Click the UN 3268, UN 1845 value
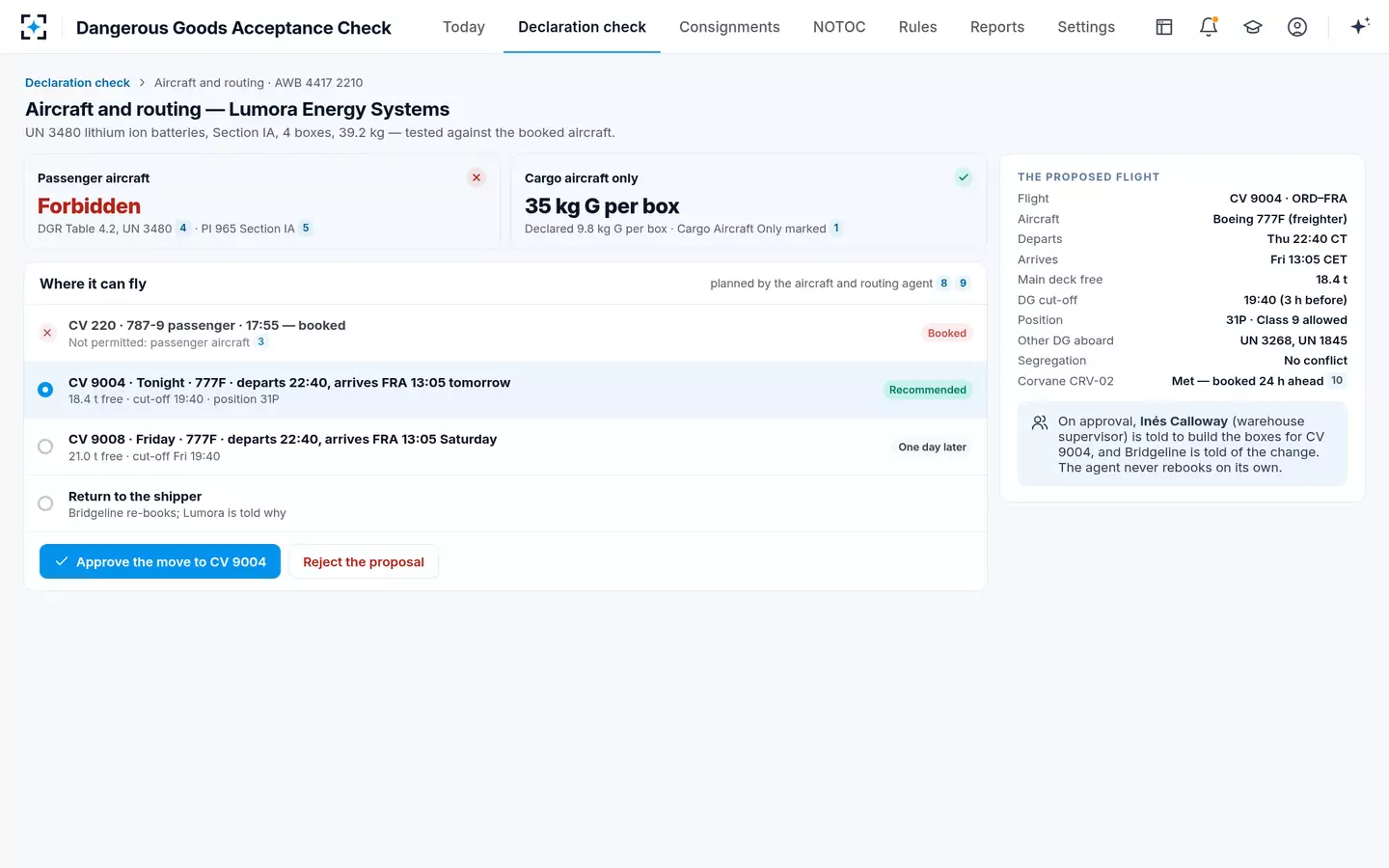This screenshot has width=1389, height=868. [1294, 340]
